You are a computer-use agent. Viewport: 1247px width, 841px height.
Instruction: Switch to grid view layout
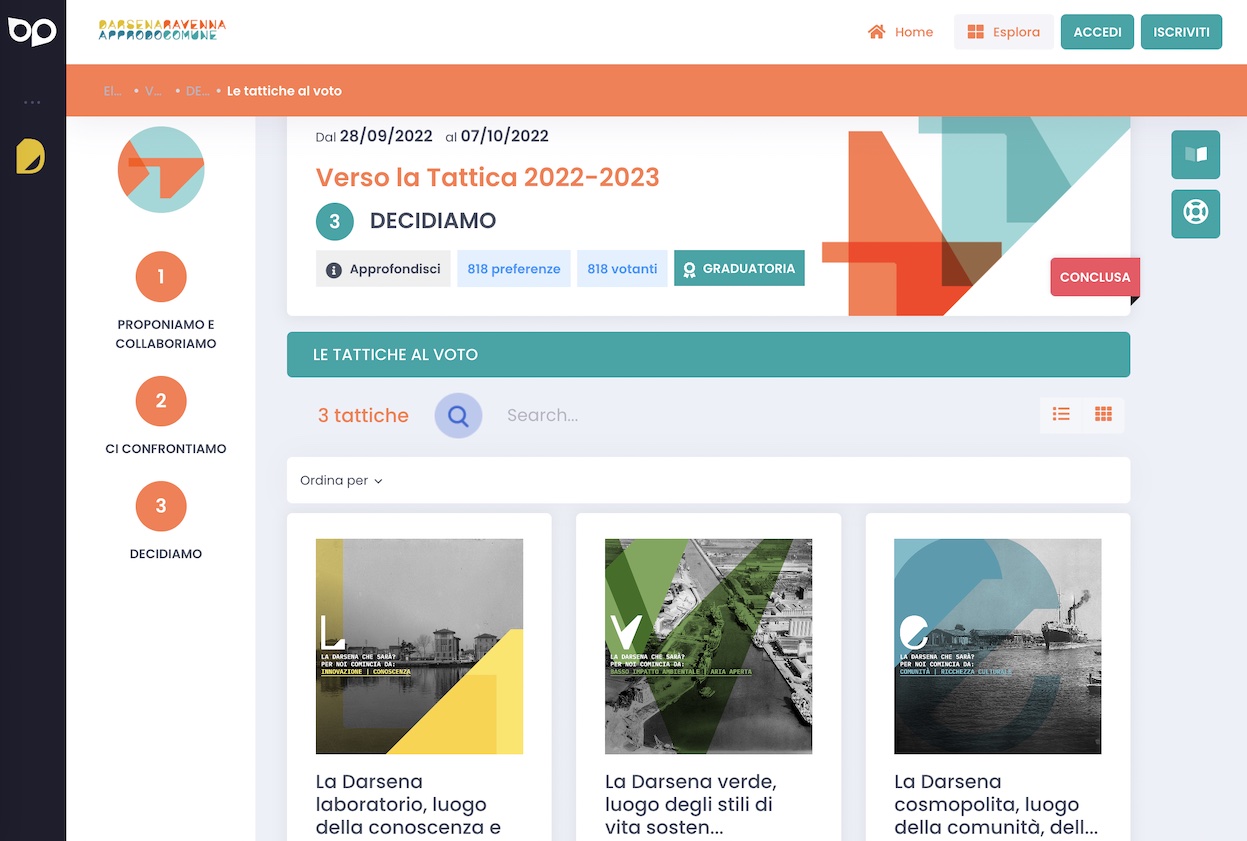coord(1103,414)
